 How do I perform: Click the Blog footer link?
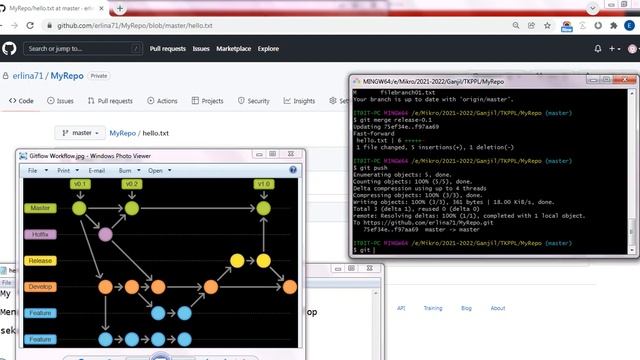[x=467, y=308]
